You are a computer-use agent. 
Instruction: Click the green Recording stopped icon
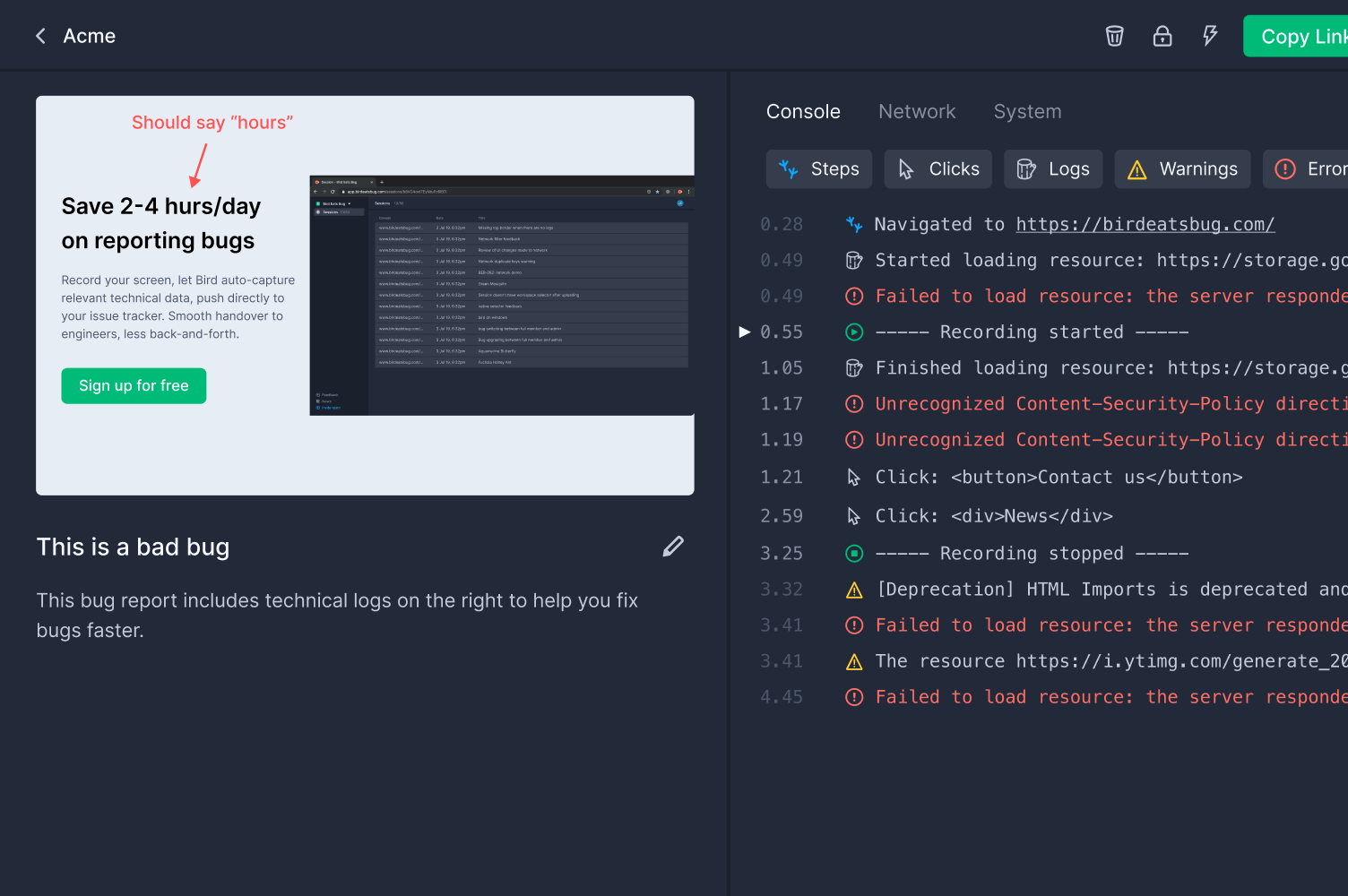point(854,554)
